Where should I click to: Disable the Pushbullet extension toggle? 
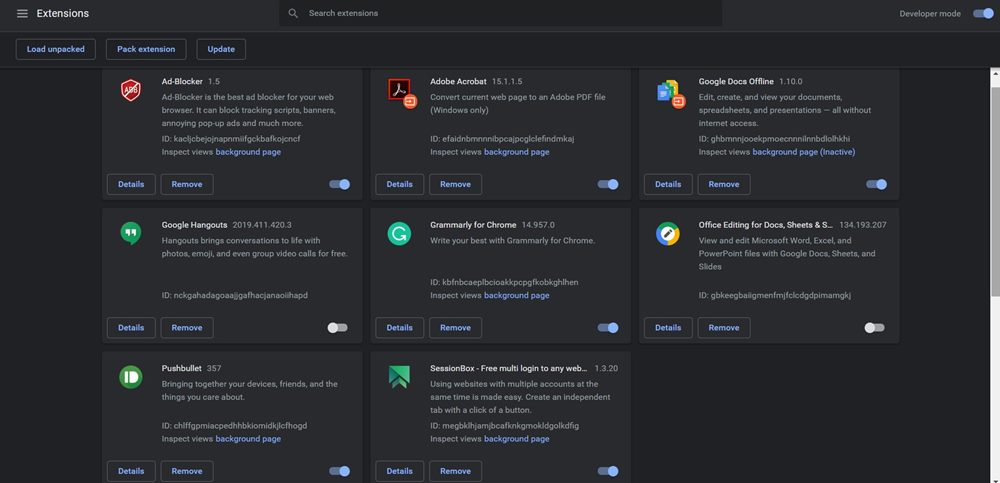(x=339, y=472)
